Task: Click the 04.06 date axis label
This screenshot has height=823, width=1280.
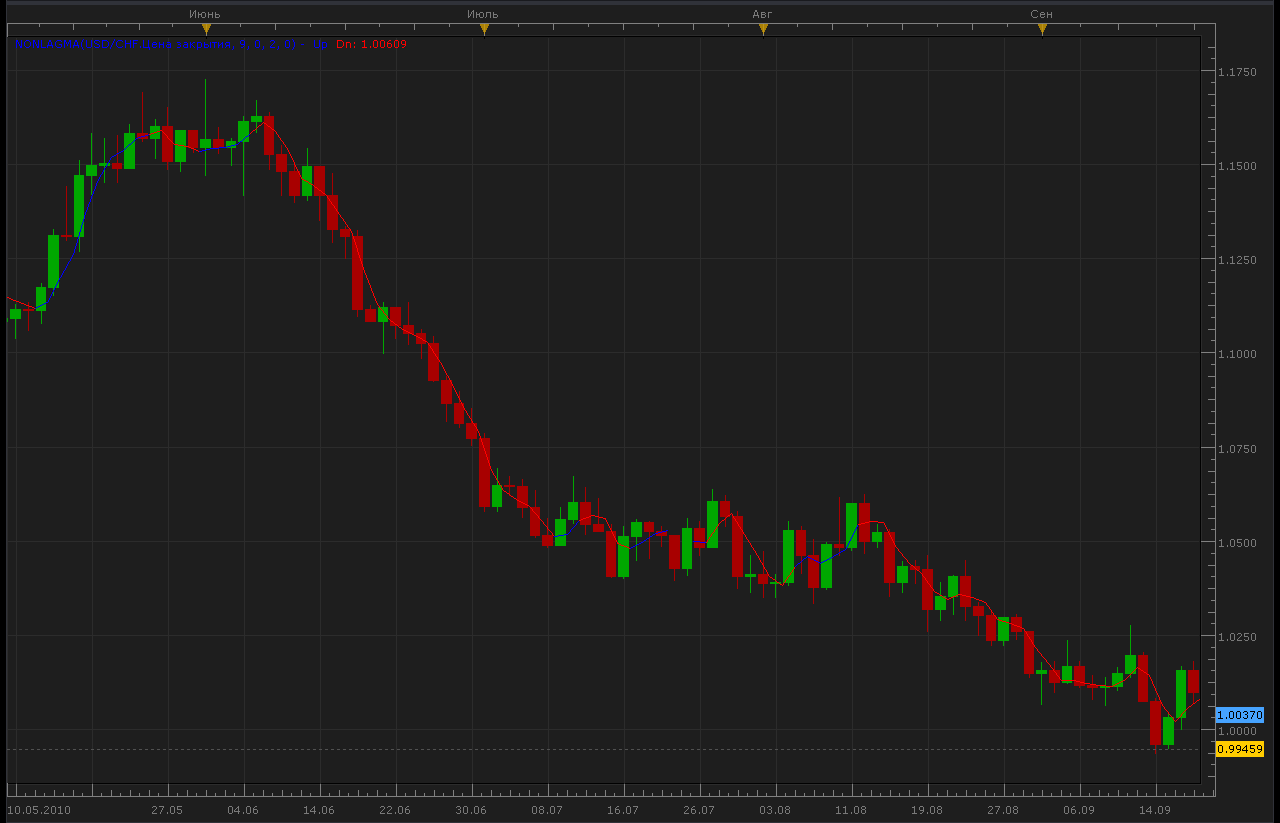Action: pyautogui.click(x=243, y=810)
